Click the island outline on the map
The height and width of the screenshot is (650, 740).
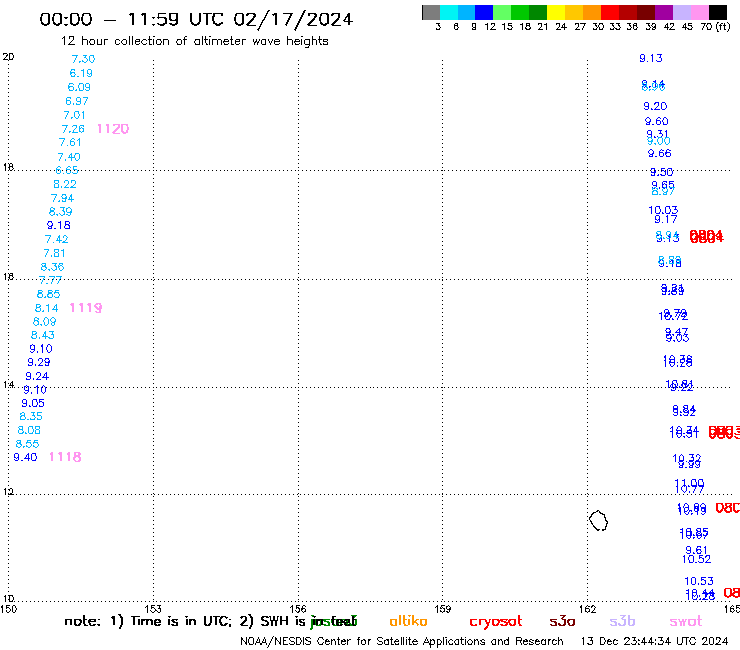[598, 521]
